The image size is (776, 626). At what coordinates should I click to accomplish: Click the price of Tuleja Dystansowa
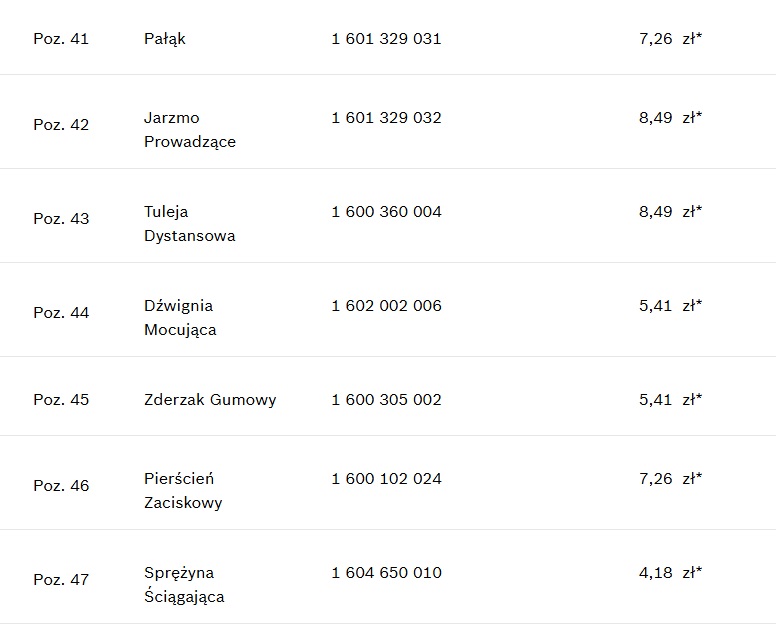[x=670, y=211]
